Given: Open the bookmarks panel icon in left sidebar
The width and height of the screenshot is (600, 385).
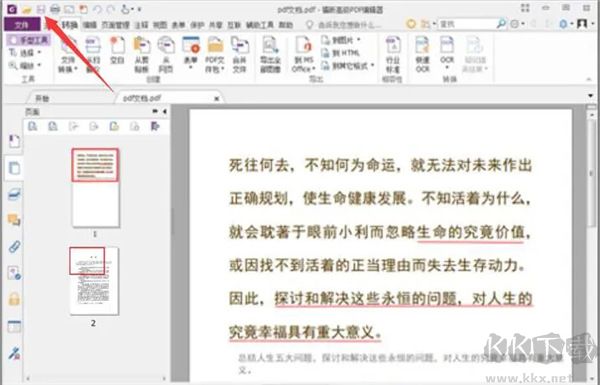Looking at the screenshot, I should (14, 142).
